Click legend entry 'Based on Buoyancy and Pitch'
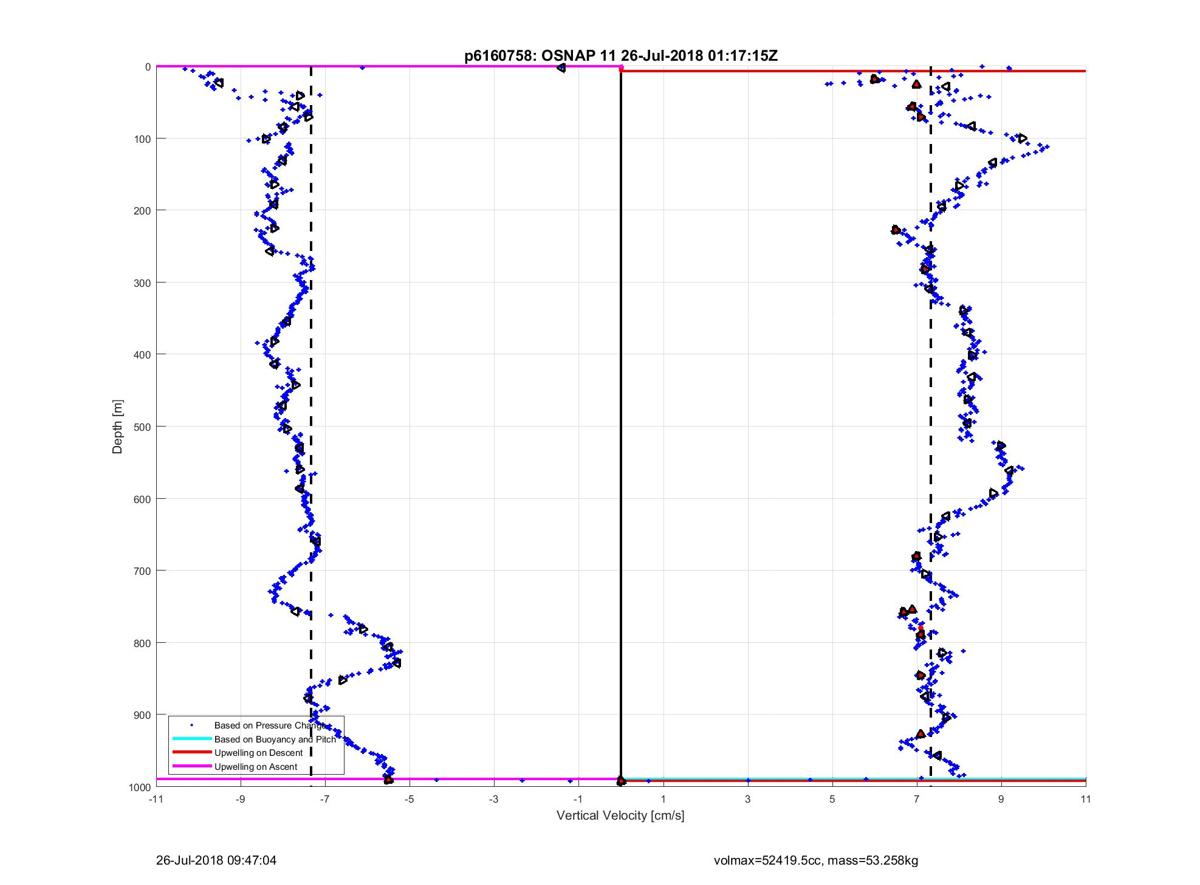Viewport: 1200px width, 885px height. click(275, 738)
